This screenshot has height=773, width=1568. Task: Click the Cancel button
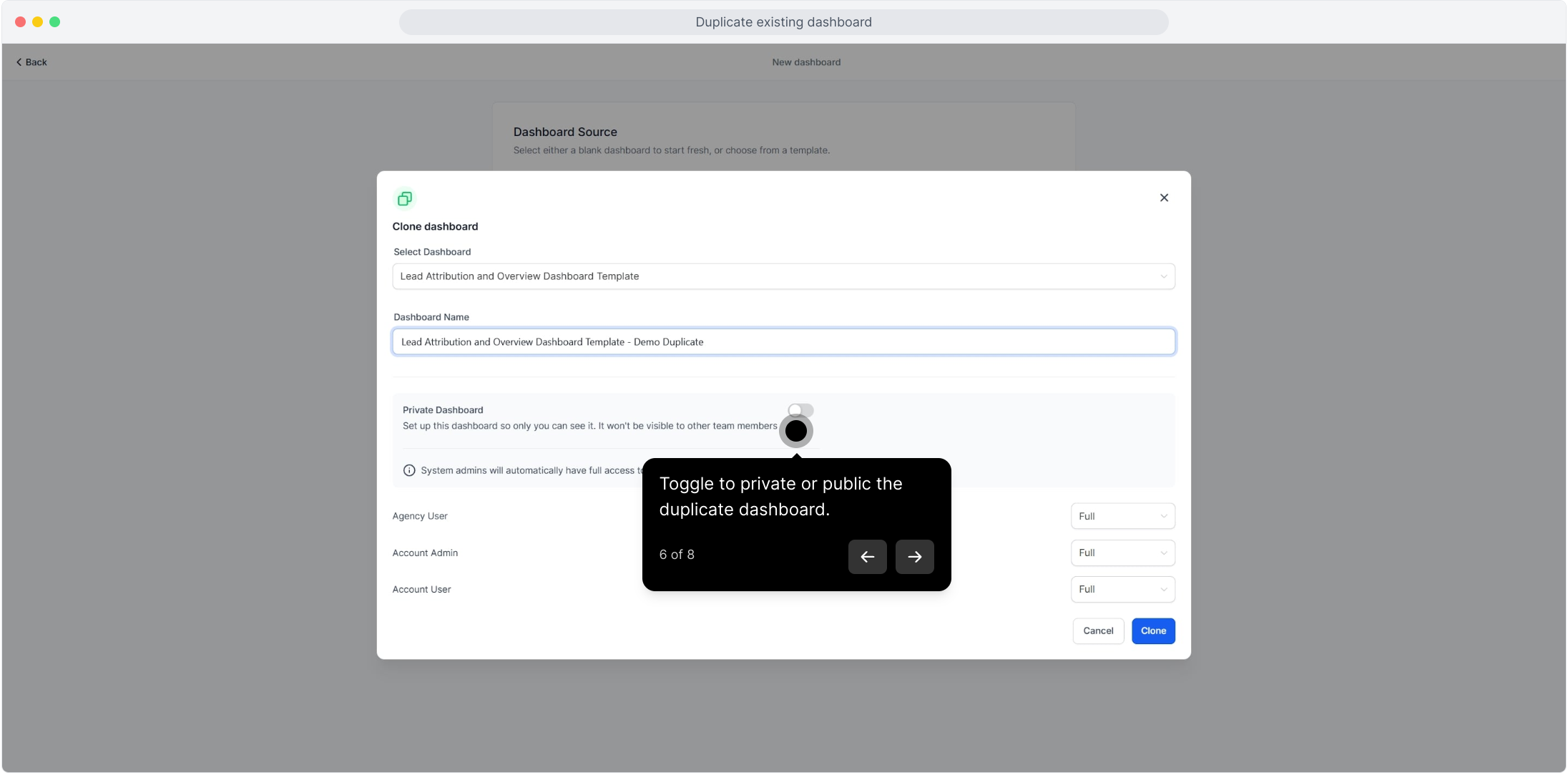pyautogui.click(x=1098, y=631)
